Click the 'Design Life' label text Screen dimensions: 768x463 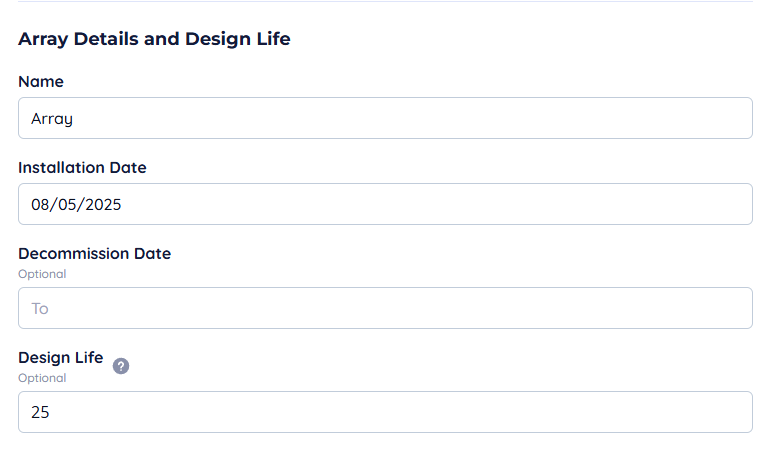pyautogui.click(x=60, y=358)
